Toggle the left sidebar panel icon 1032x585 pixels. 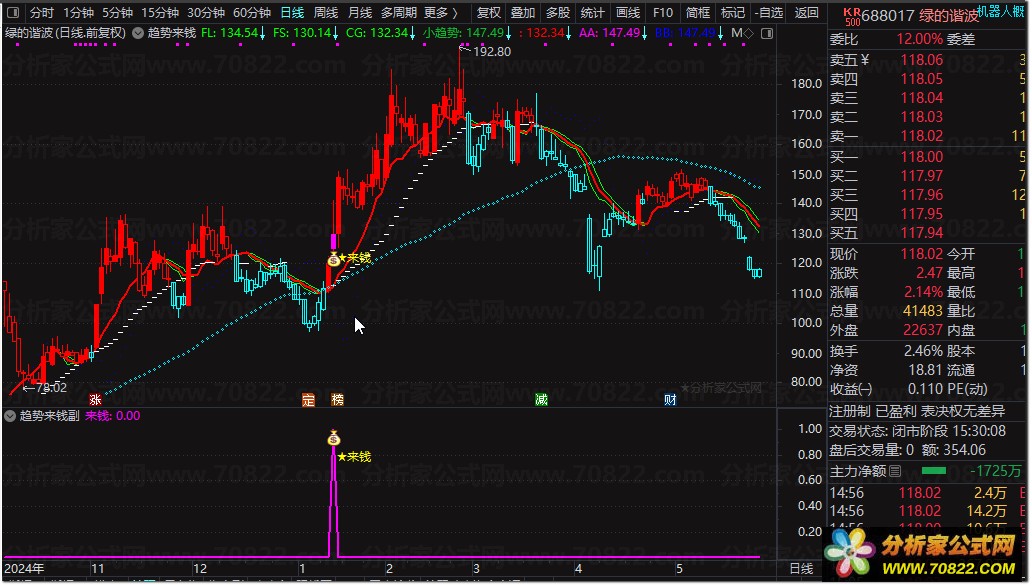click(x=13, y=13)
